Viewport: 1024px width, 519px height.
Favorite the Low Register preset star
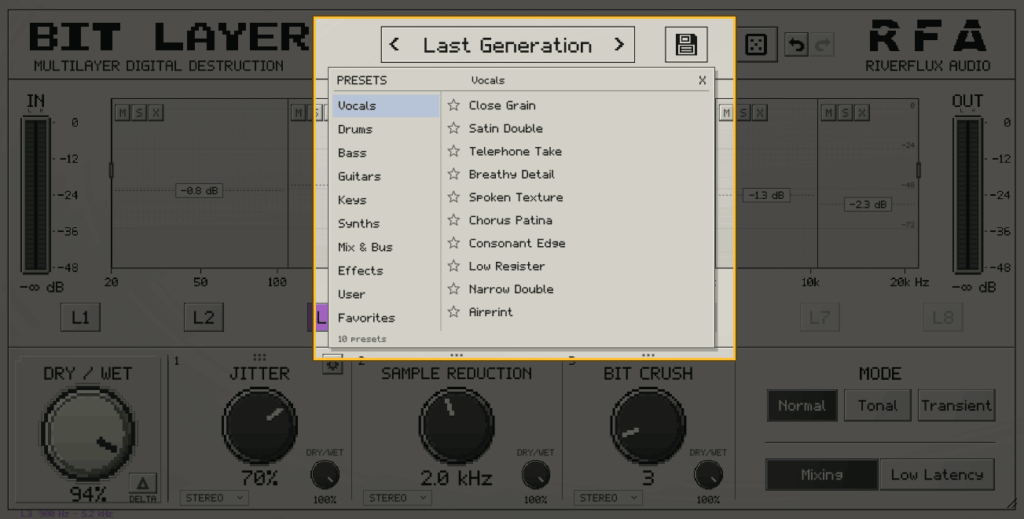(x=454, y=266)
